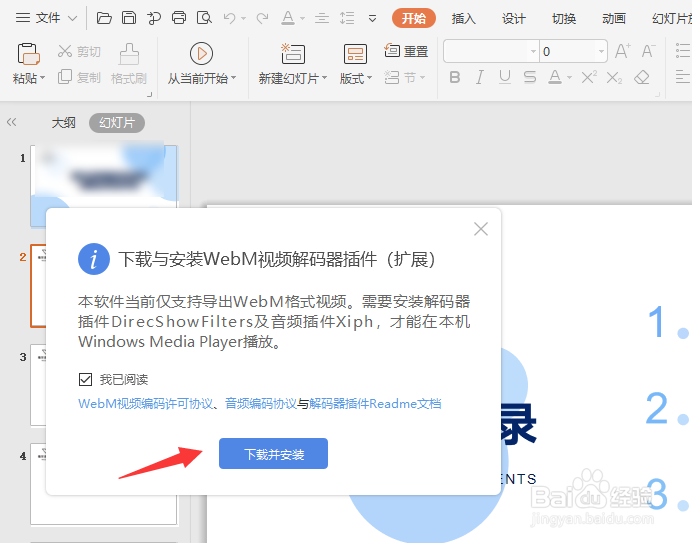Expand the 粘贴 dropdown arrow
The width and height of the screenshot is (692, 543).
pos(43,78)
